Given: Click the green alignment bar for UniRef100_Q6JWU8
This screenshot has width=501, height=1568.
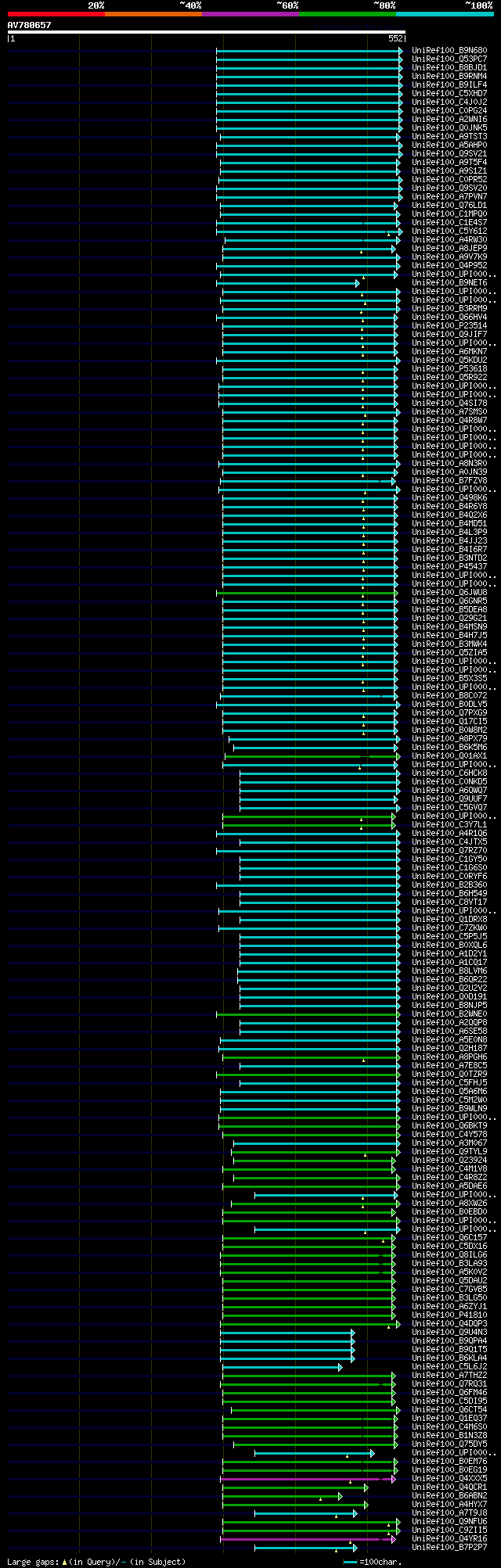Looking at the screenshot, I should point(308,593).
